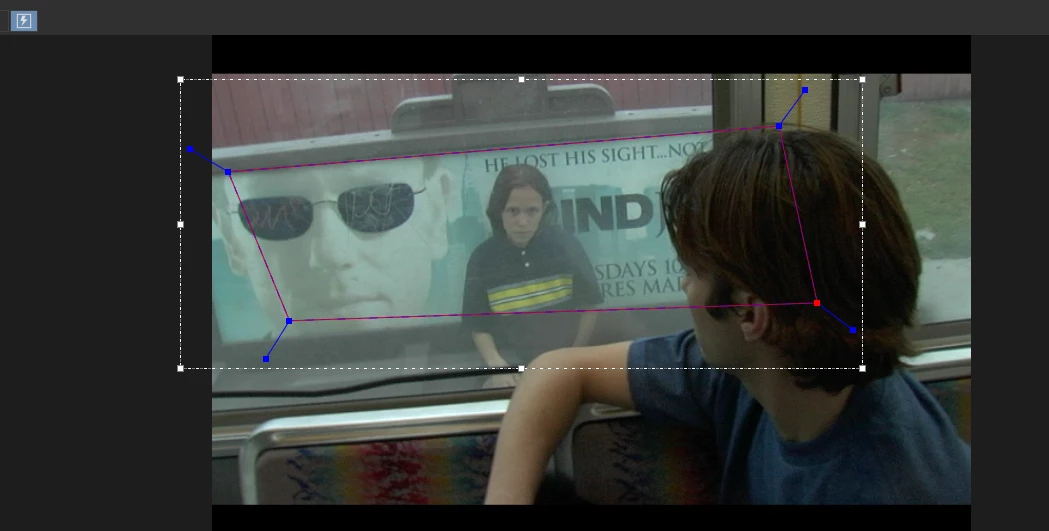Click the bottom-left corner handle of the dashed bounding box
1049x531 pixels.
pos(181,368)
